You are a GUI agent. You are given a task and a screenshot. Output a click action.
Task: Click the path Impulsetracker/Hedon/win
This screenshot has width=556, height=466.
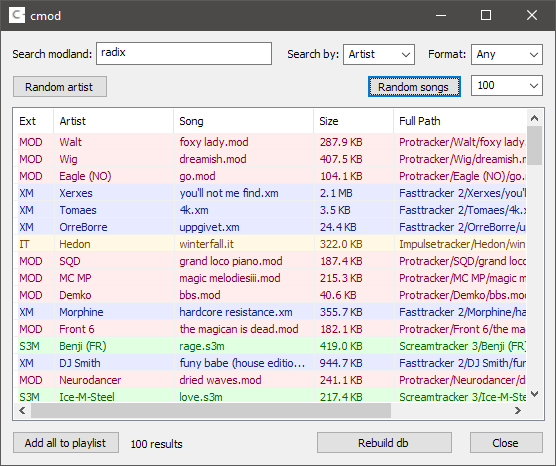[462, 244]
